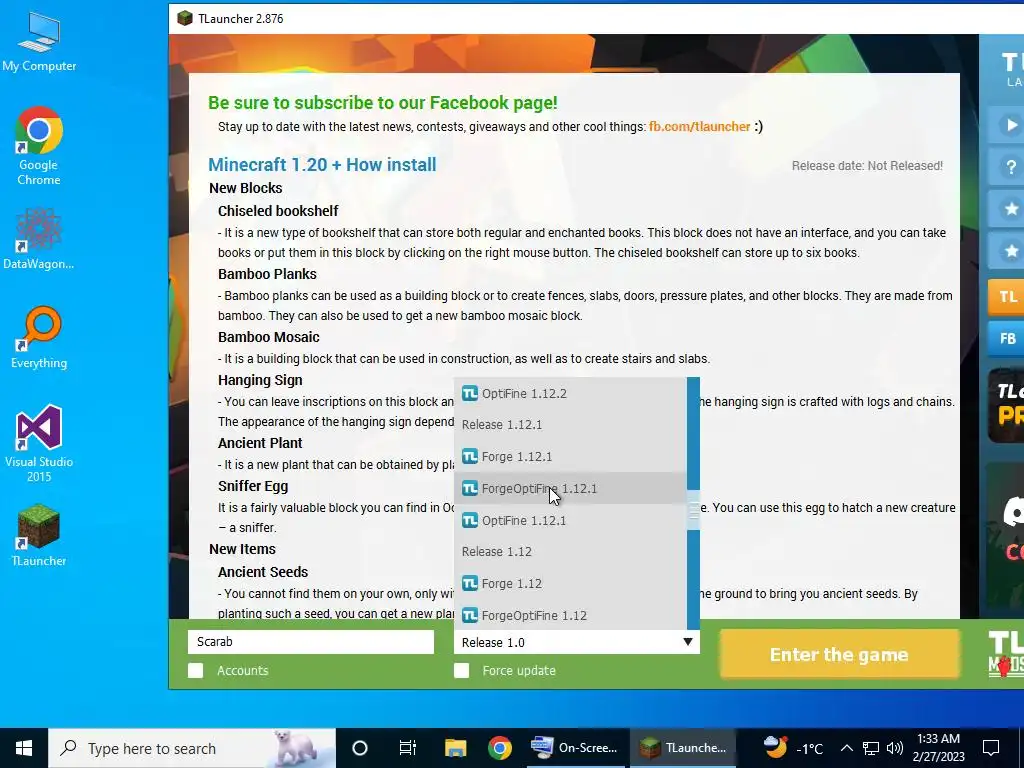Toggle the Force update checkbox
This screenshot has height=768, width=1024.
[x=462, y=671]
